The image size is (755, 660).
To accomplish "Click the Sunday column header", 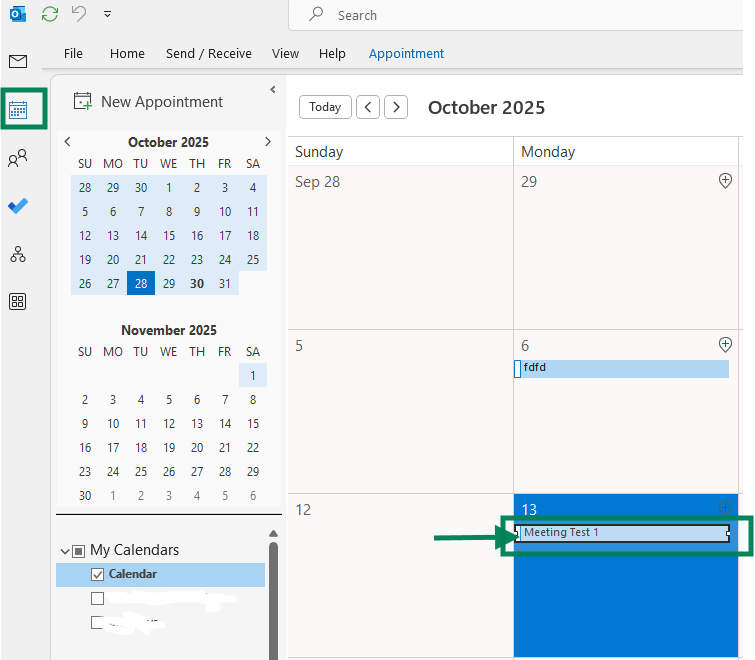I will [401, 152].
